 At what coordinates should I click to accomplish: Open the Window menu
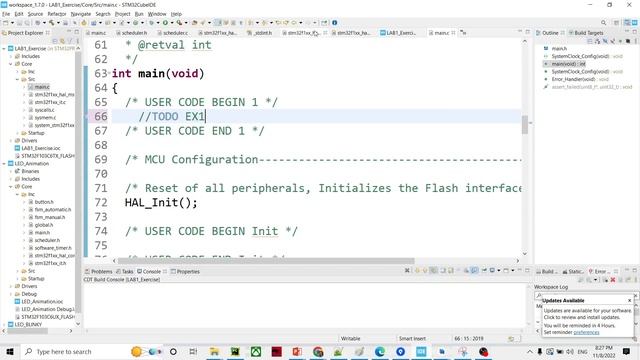[x=157, y=14]
